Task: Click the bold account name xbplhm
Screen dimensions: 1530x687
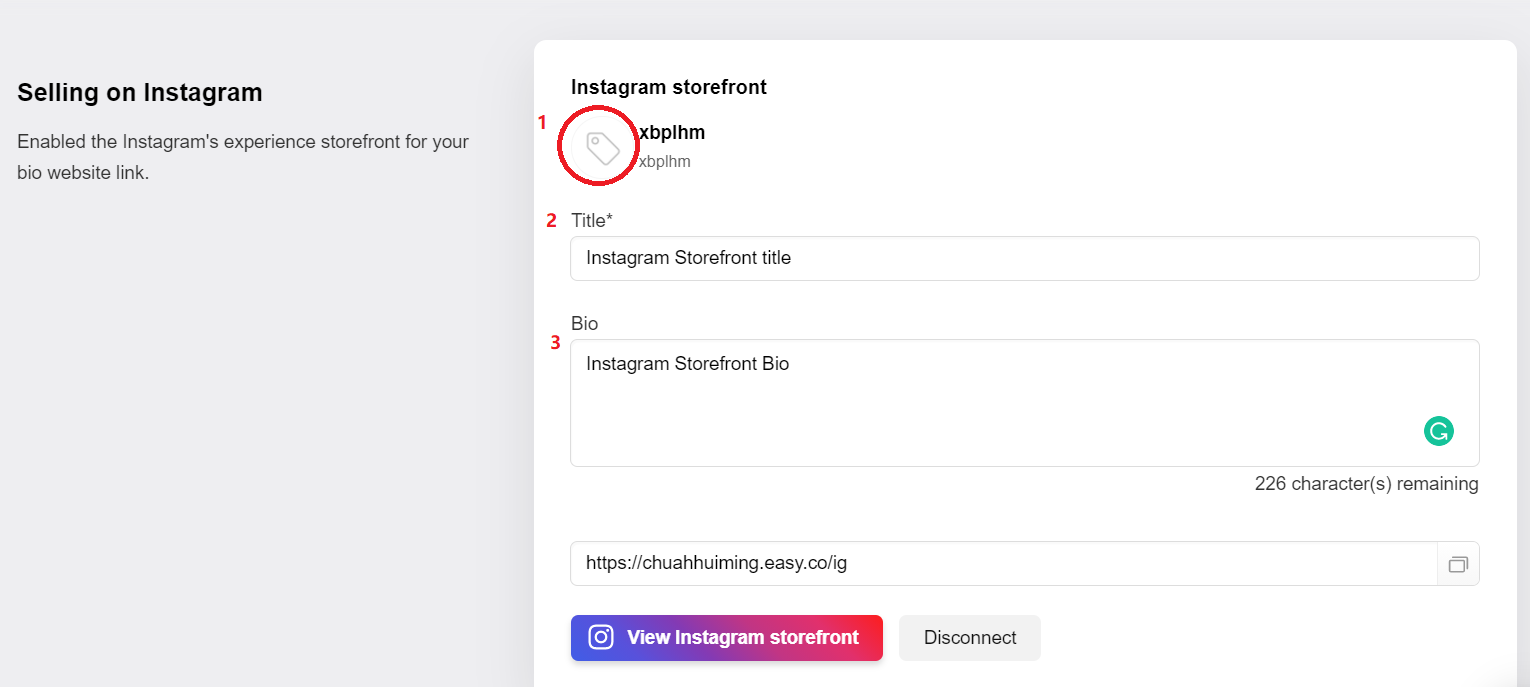Action: (x=672, y=133)
